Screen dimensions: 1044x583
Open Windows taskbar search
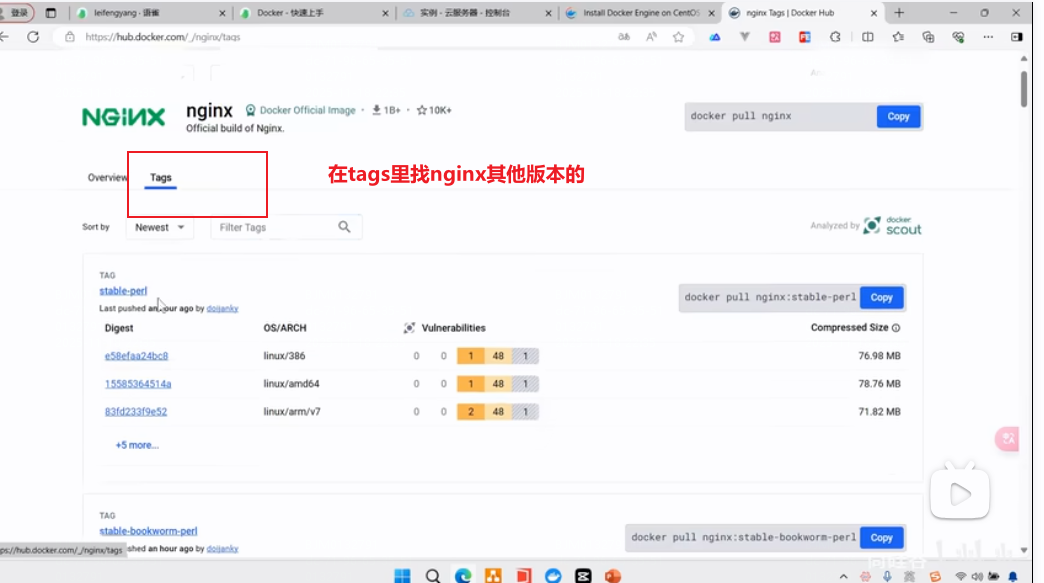coord(433,576)
